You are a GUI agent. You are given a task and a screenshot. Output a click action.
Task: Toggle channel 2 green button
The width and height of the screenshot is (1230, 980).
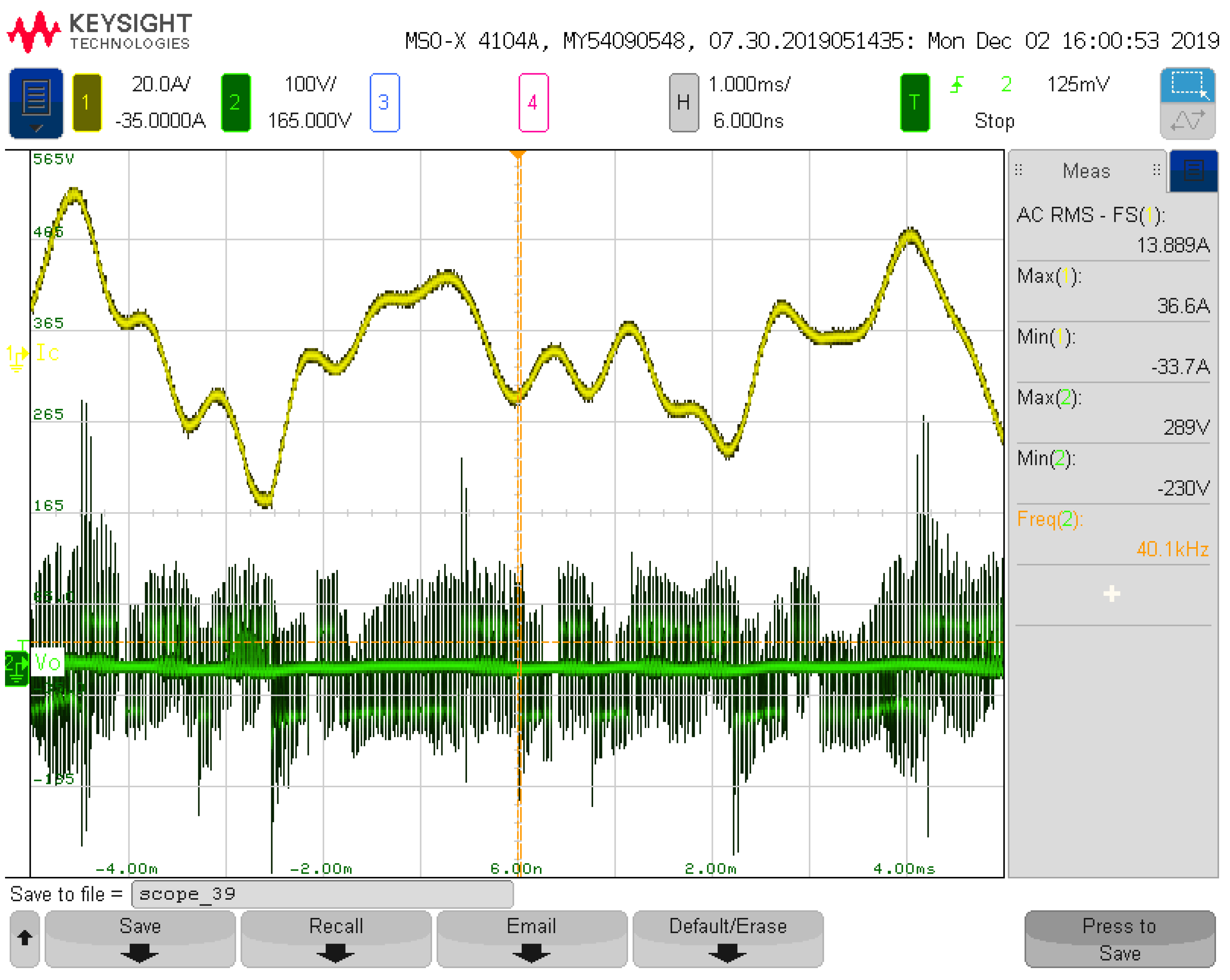pyautogui.click(x=235, y=103)
